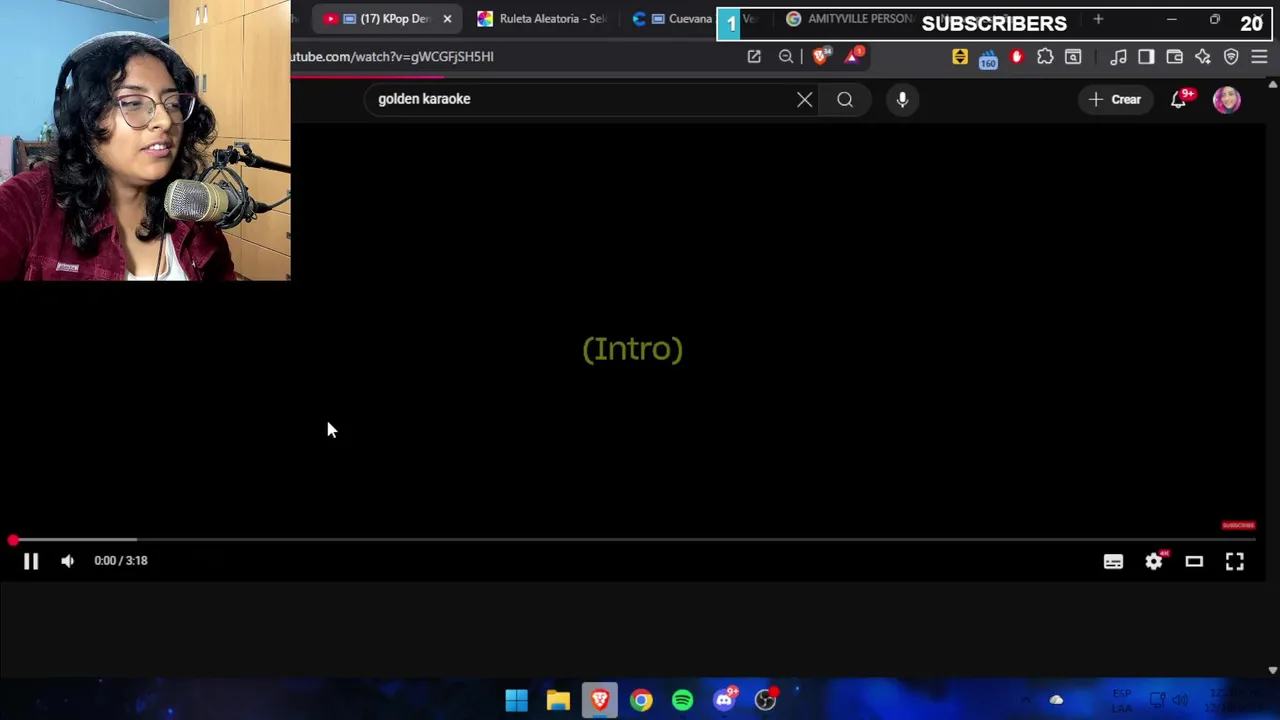This screenshot has width=1280, height=720.
Task: Click the page scrollbar down arrow
Action: point(1272,670)
